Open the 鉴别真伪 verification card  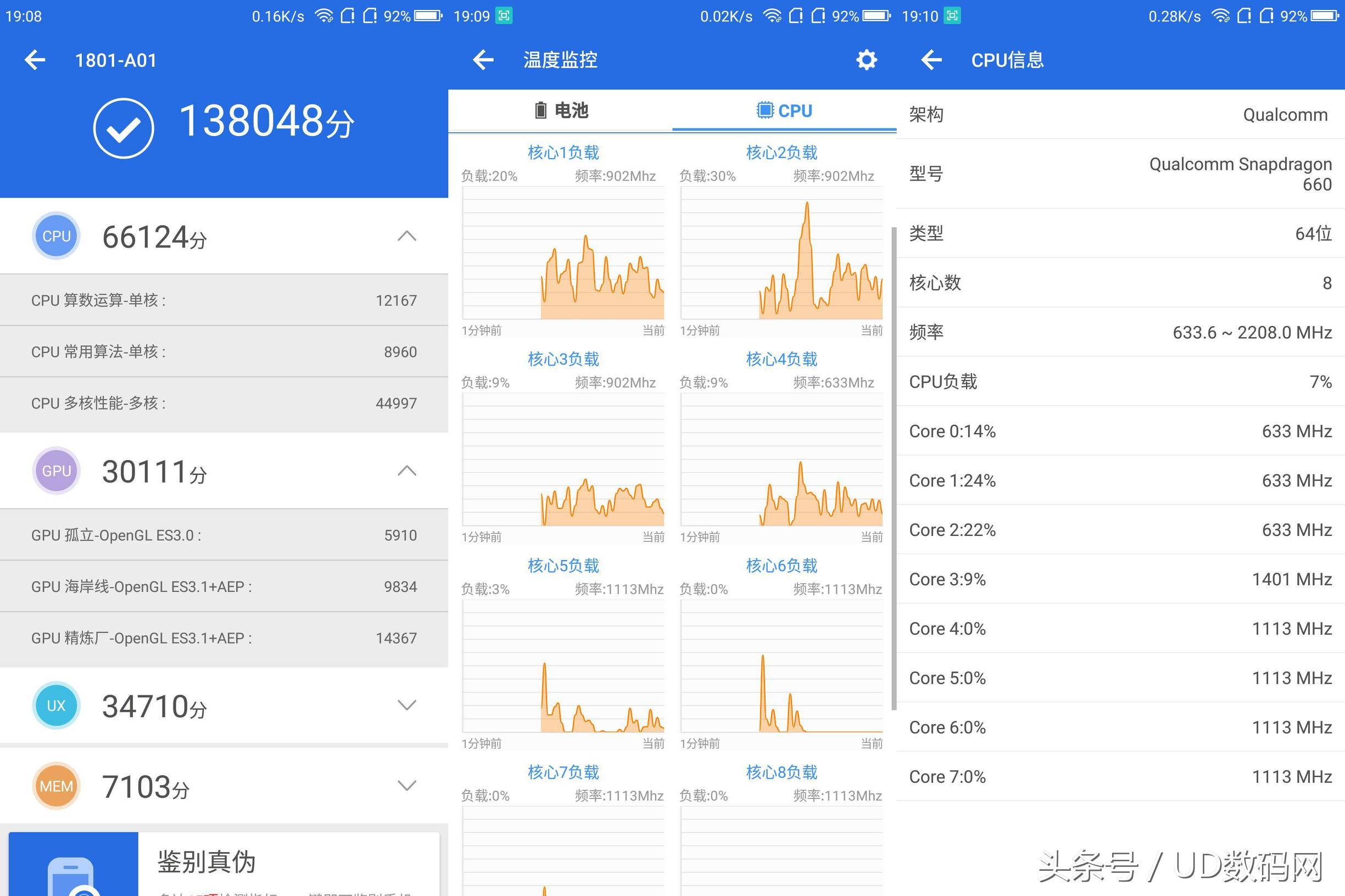click(224, 864)
